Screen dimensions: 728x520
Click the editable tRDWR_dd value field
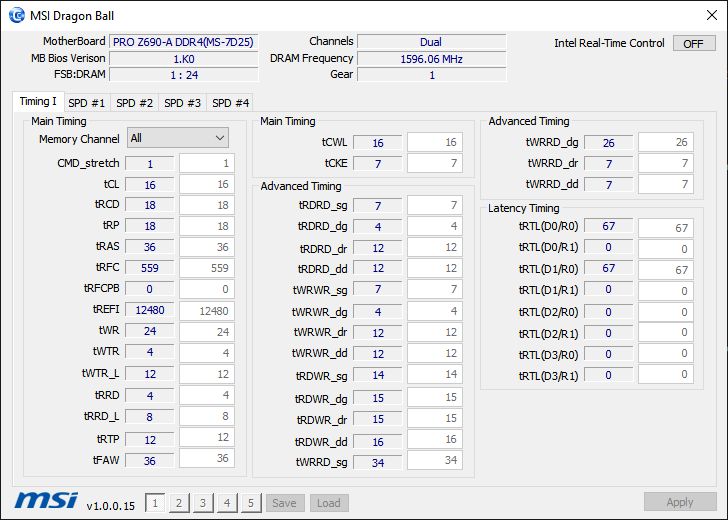(x=435, y=439)
